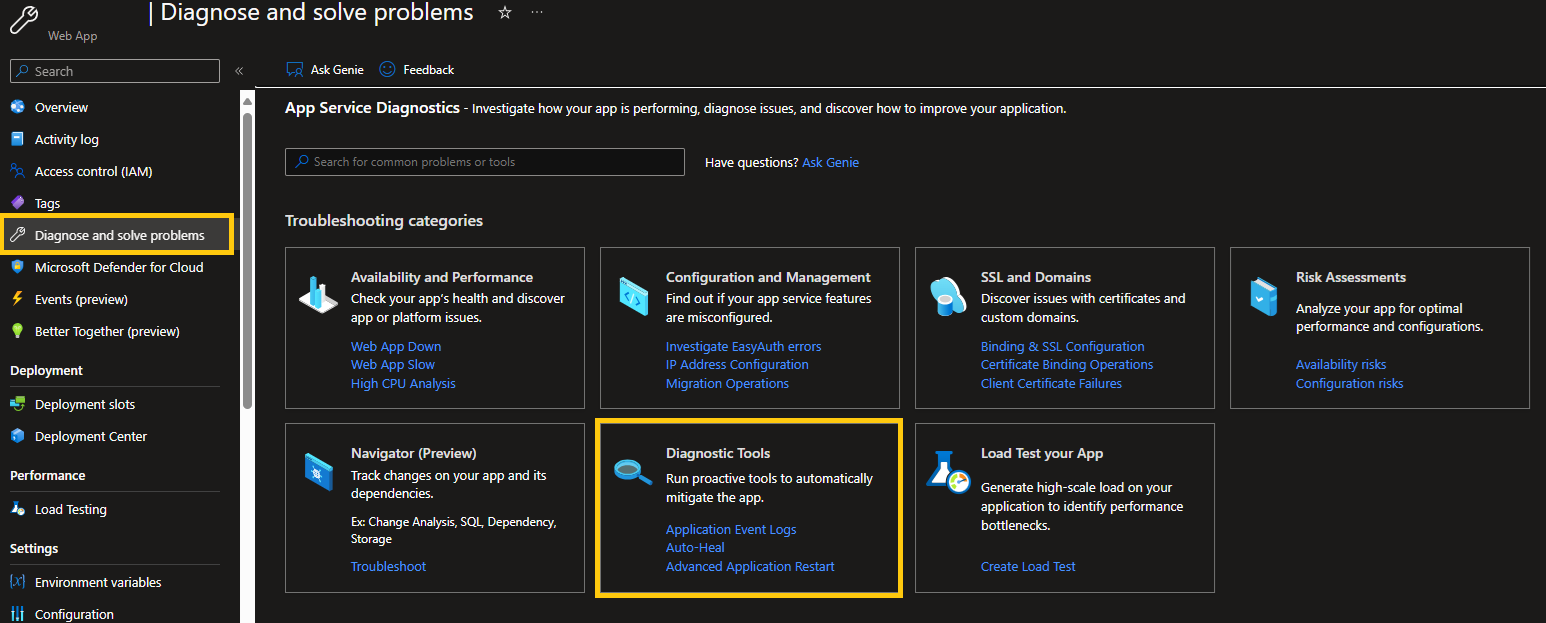Favorite this page using the star icon

[x=504, y=13]
